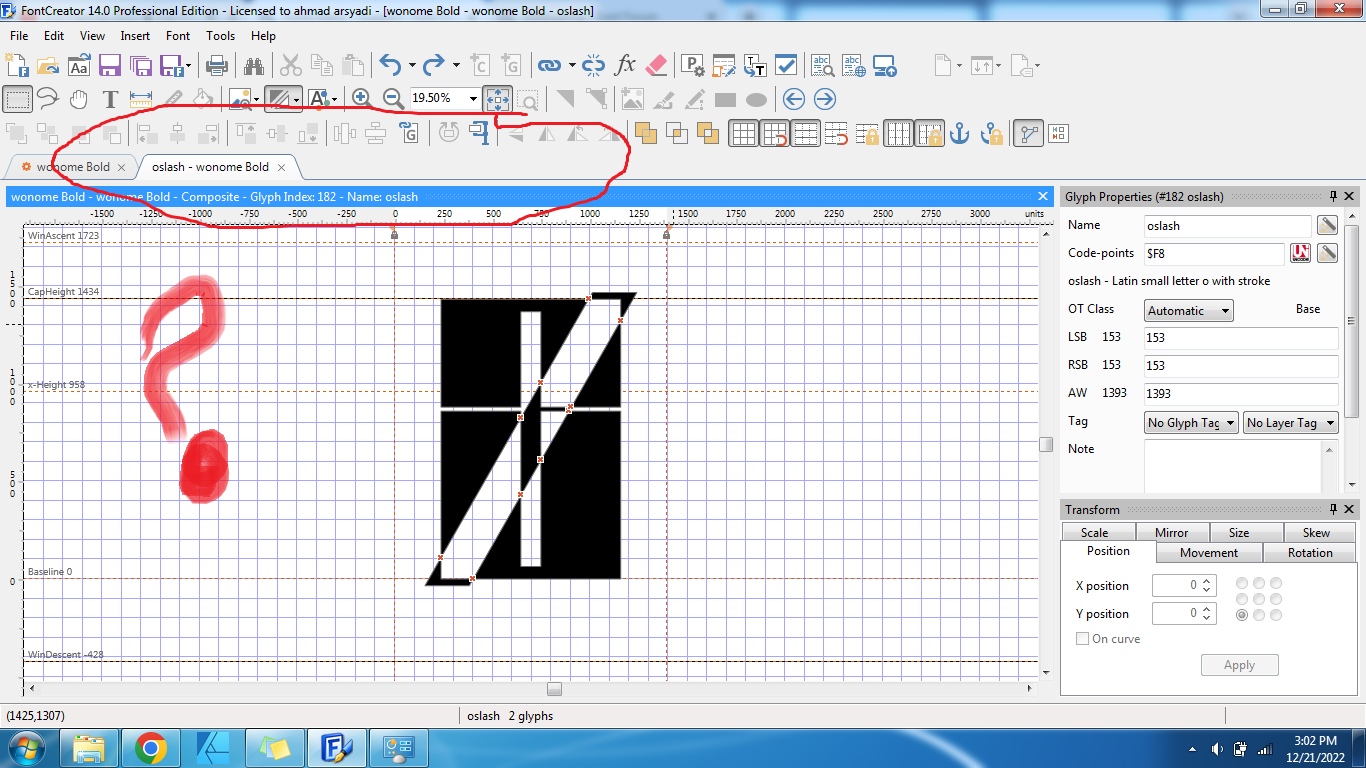Open the Tools menu
This screenshot has width=1366, height=768.
click(221, 35)
